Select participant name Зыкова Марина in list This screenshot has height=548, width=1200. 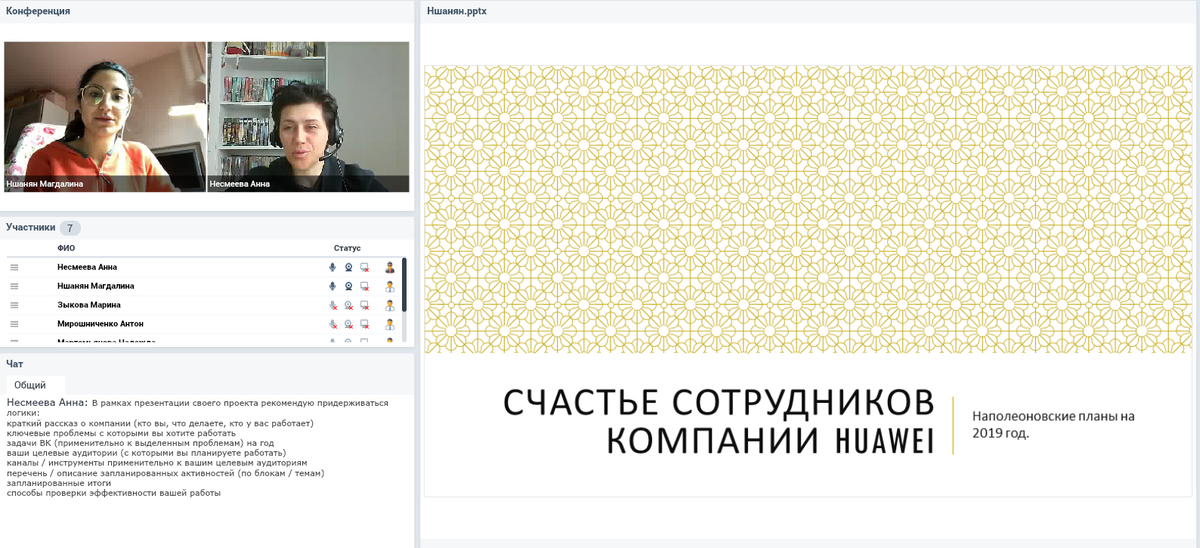coord(89,305)
